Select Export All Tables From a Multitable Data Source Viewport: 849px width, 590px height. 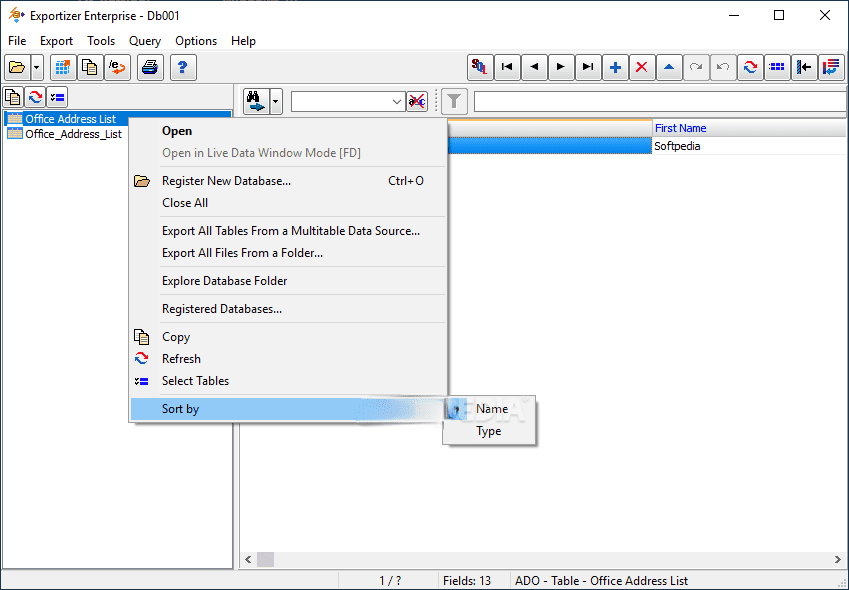coord(288,231)
